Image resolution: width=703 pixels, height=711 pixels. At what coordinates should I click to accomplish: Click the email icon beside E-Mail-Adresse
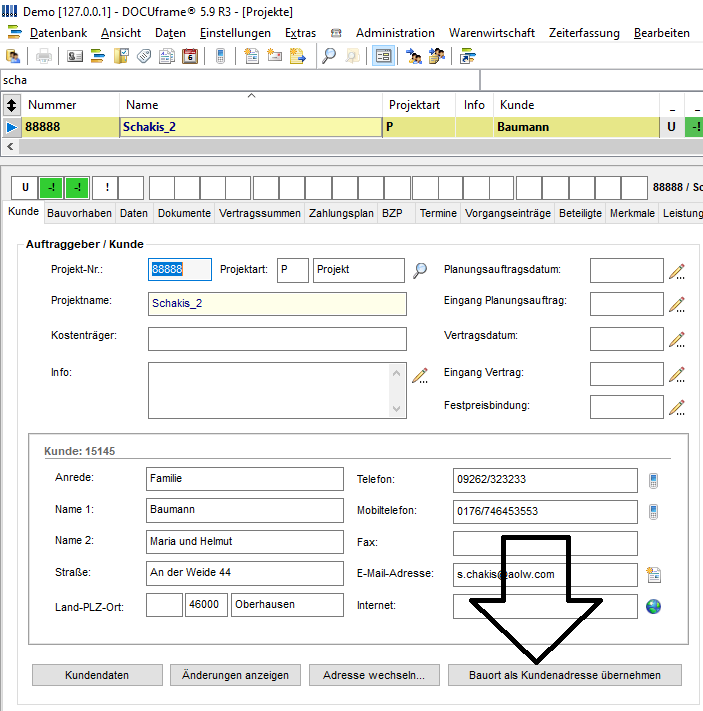click(654, 575)
